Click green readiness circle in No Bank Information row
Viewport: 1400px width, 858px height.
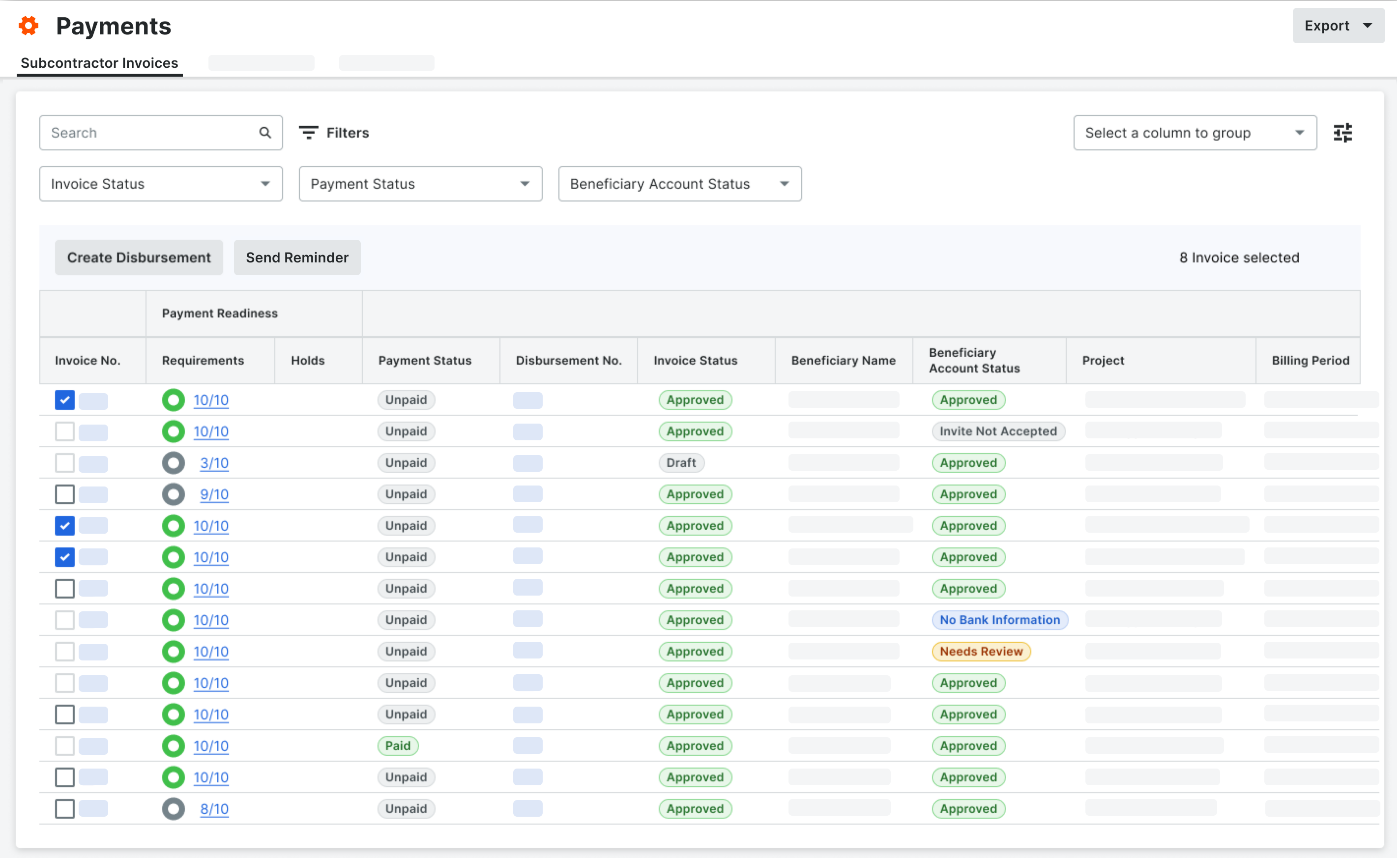174,620
